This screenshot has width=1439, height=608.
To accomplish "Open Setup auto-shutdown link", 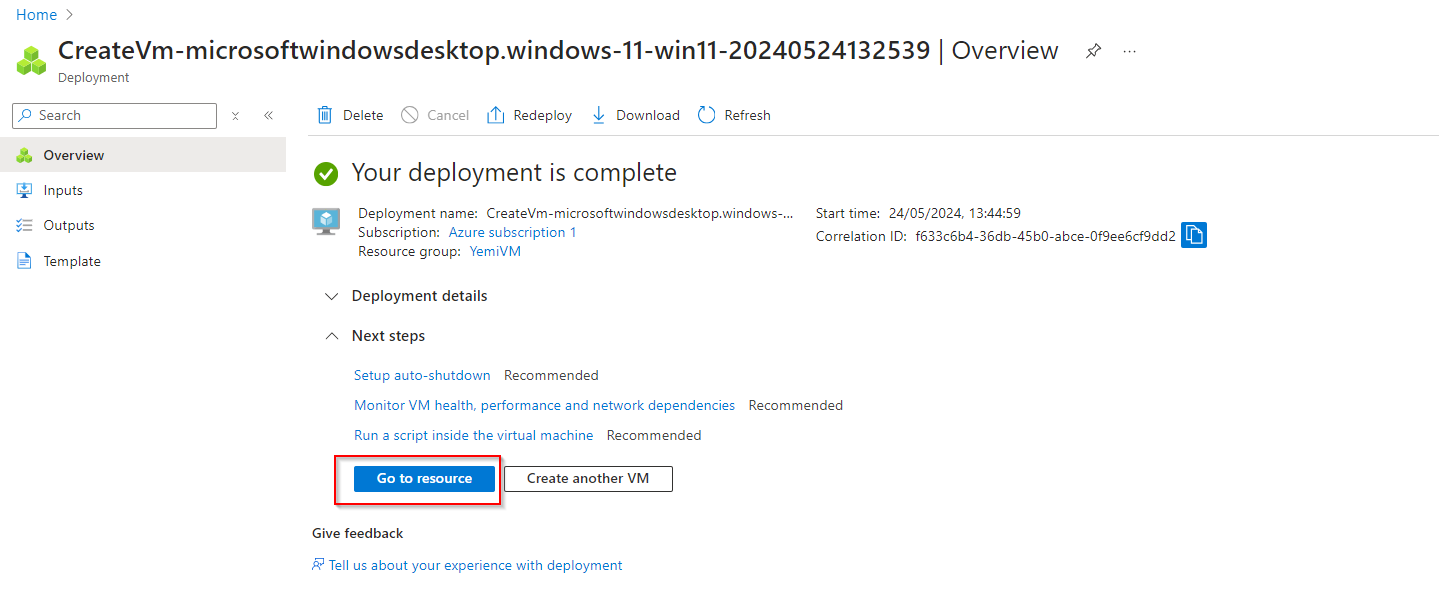I will click(422, 375).
